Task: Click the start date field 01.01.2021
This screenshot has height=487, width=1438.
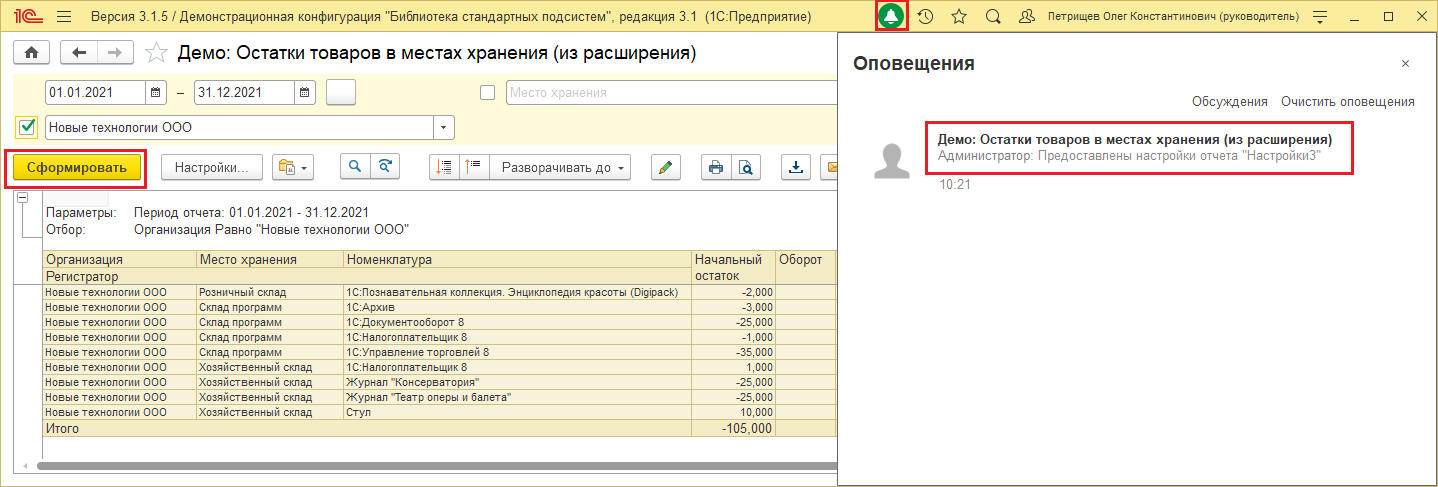Action: coord(95,92)
